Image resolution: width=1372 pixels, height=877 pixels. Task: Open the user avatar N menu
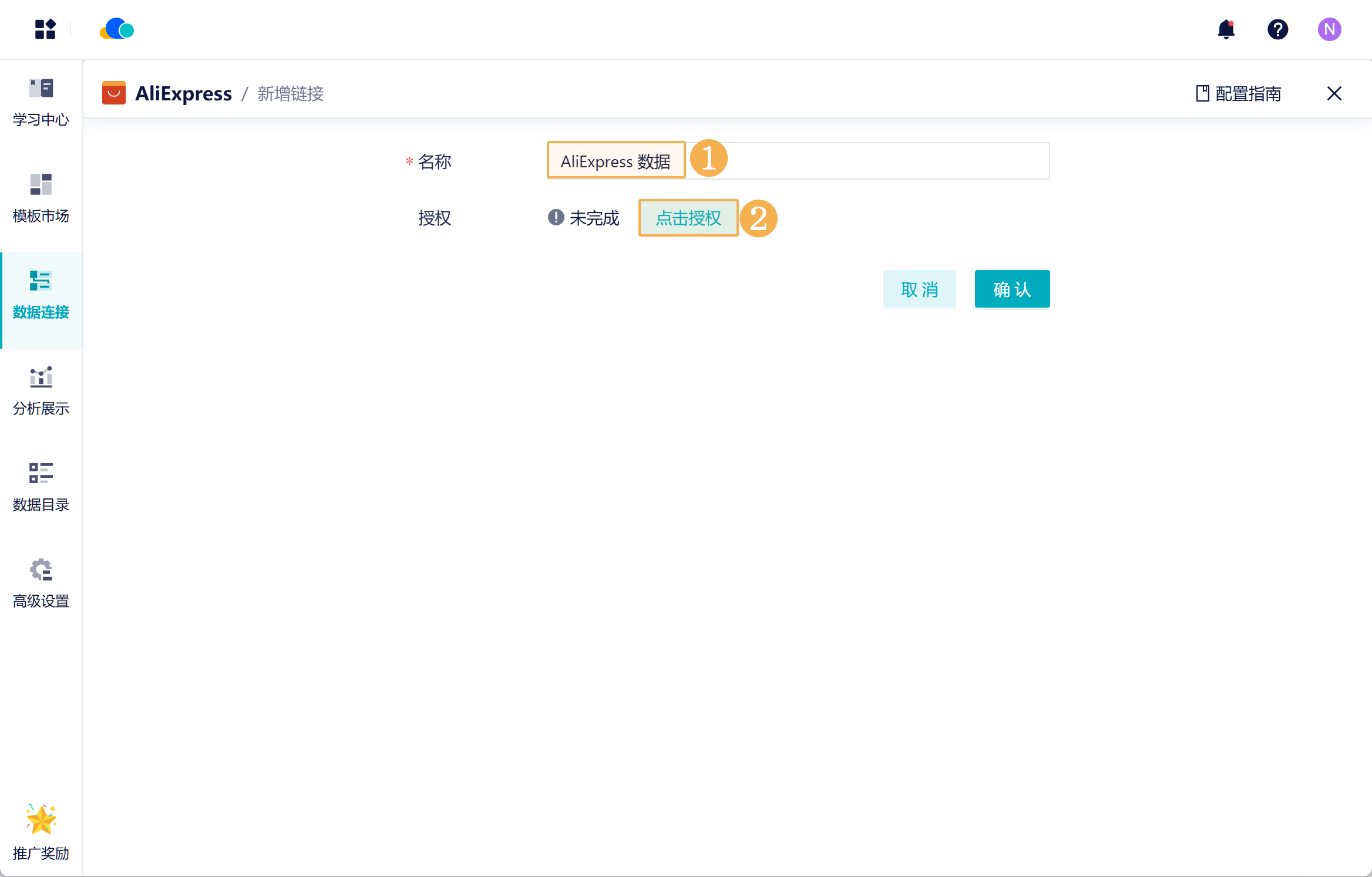point(1329,29)
